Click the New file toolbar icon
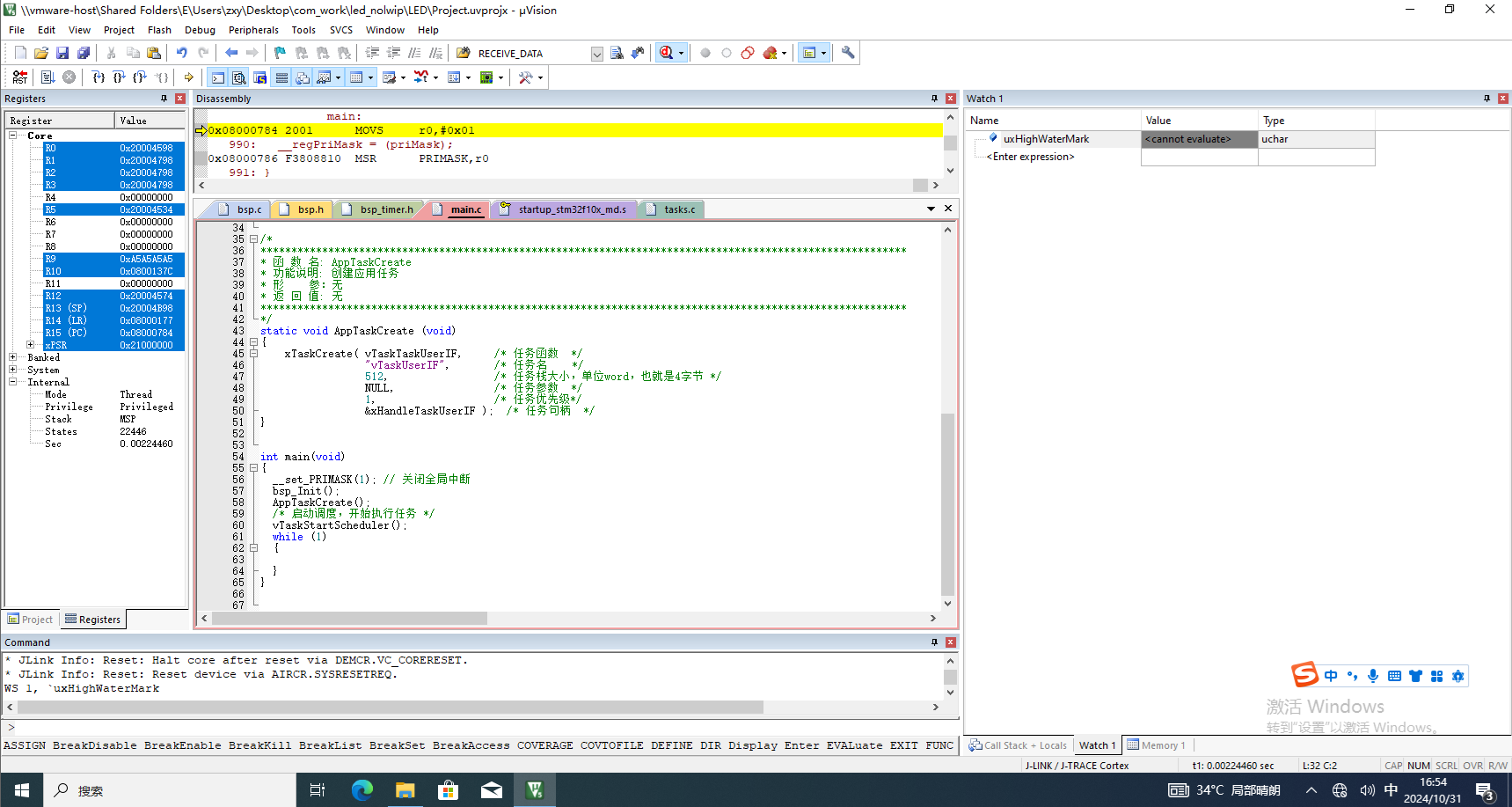1512x807 pixels. (20, 53)
